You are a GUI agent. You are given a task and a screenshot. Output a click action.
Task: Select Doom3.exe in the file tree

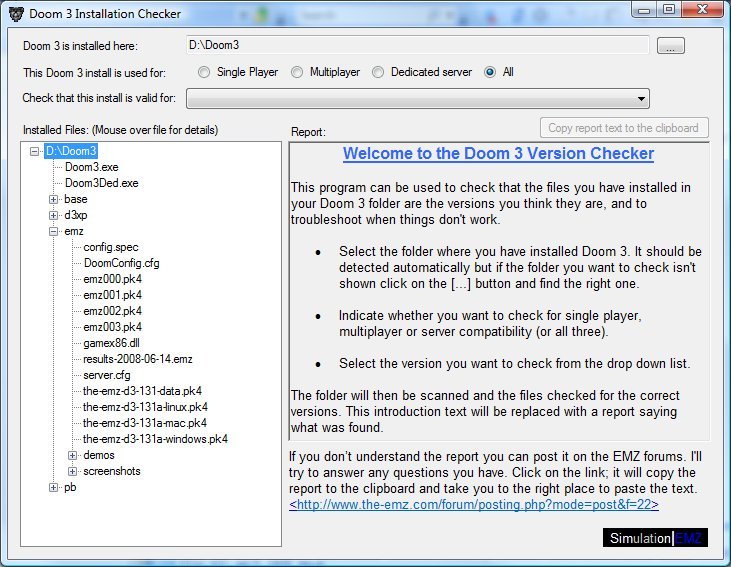pos(91,167)
